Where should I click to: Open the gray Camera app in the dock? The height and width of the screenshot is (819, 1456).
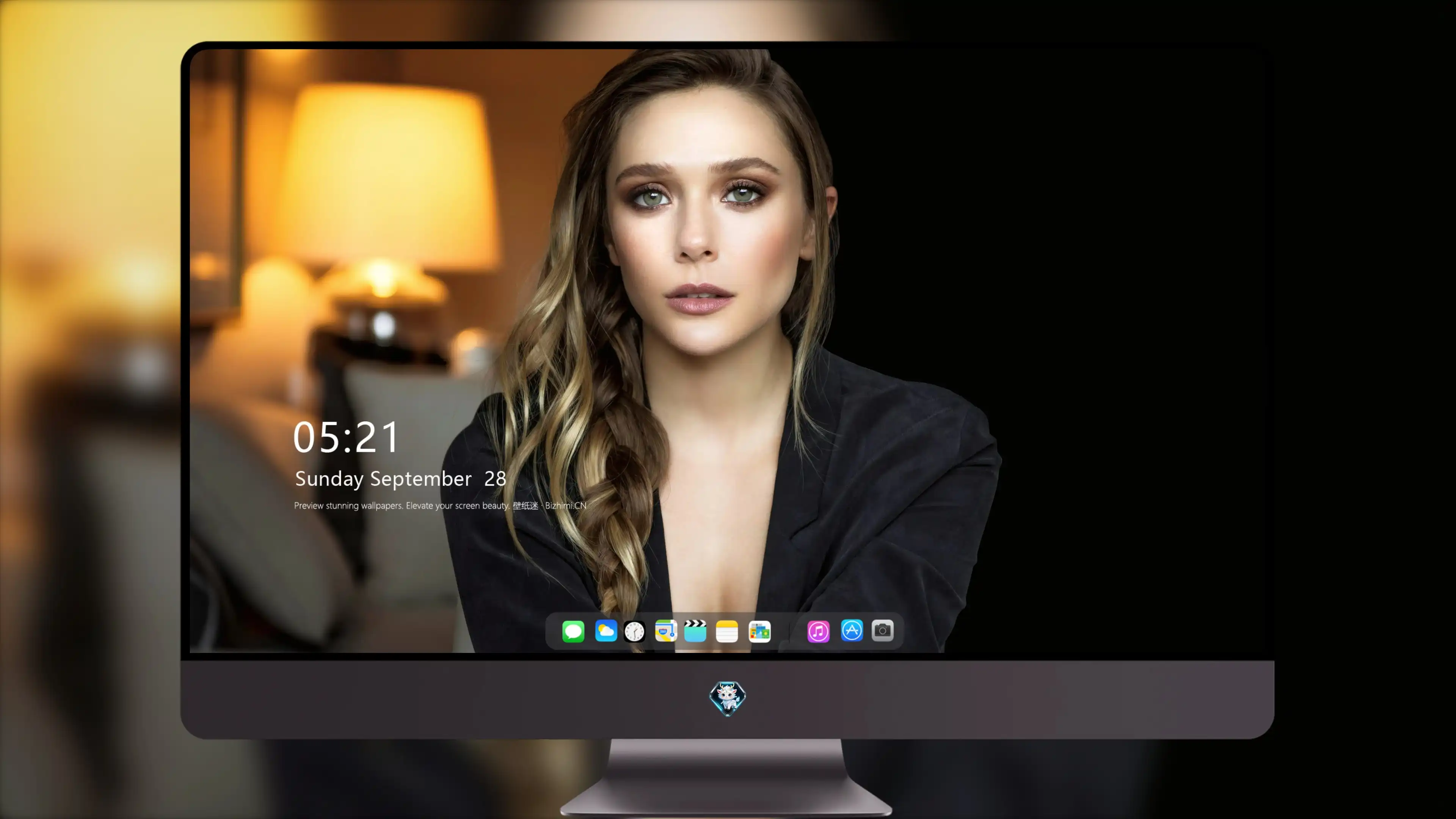coord(882,630)
